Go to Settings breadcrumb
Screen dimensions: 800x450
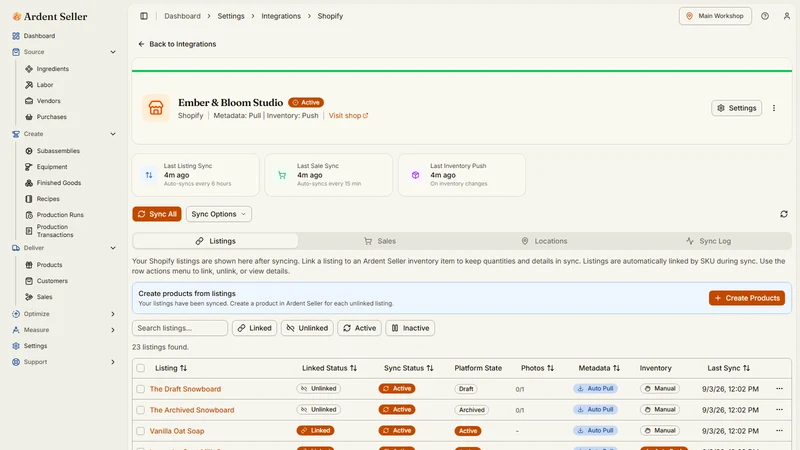coord(231,16)
